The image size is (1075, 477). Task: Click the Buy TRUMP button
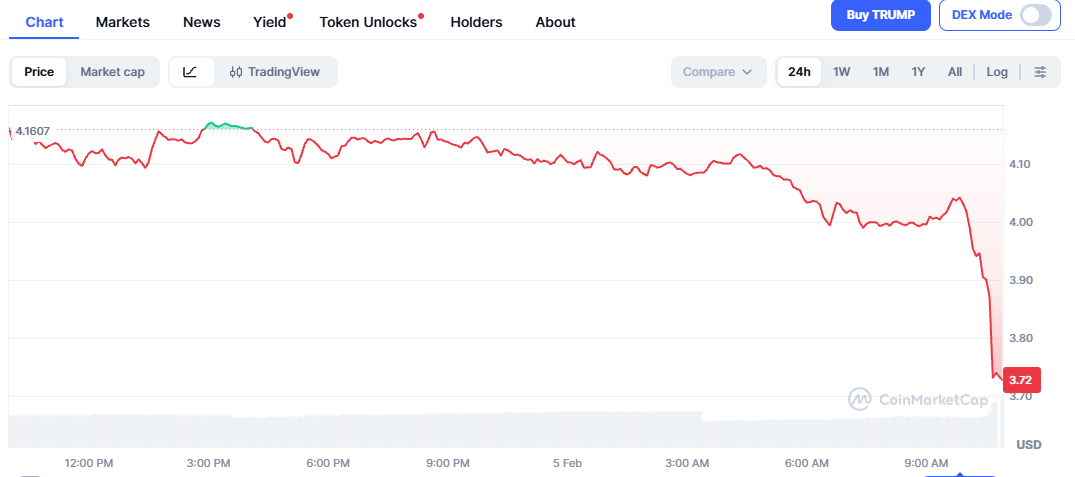tap(880, 16)
